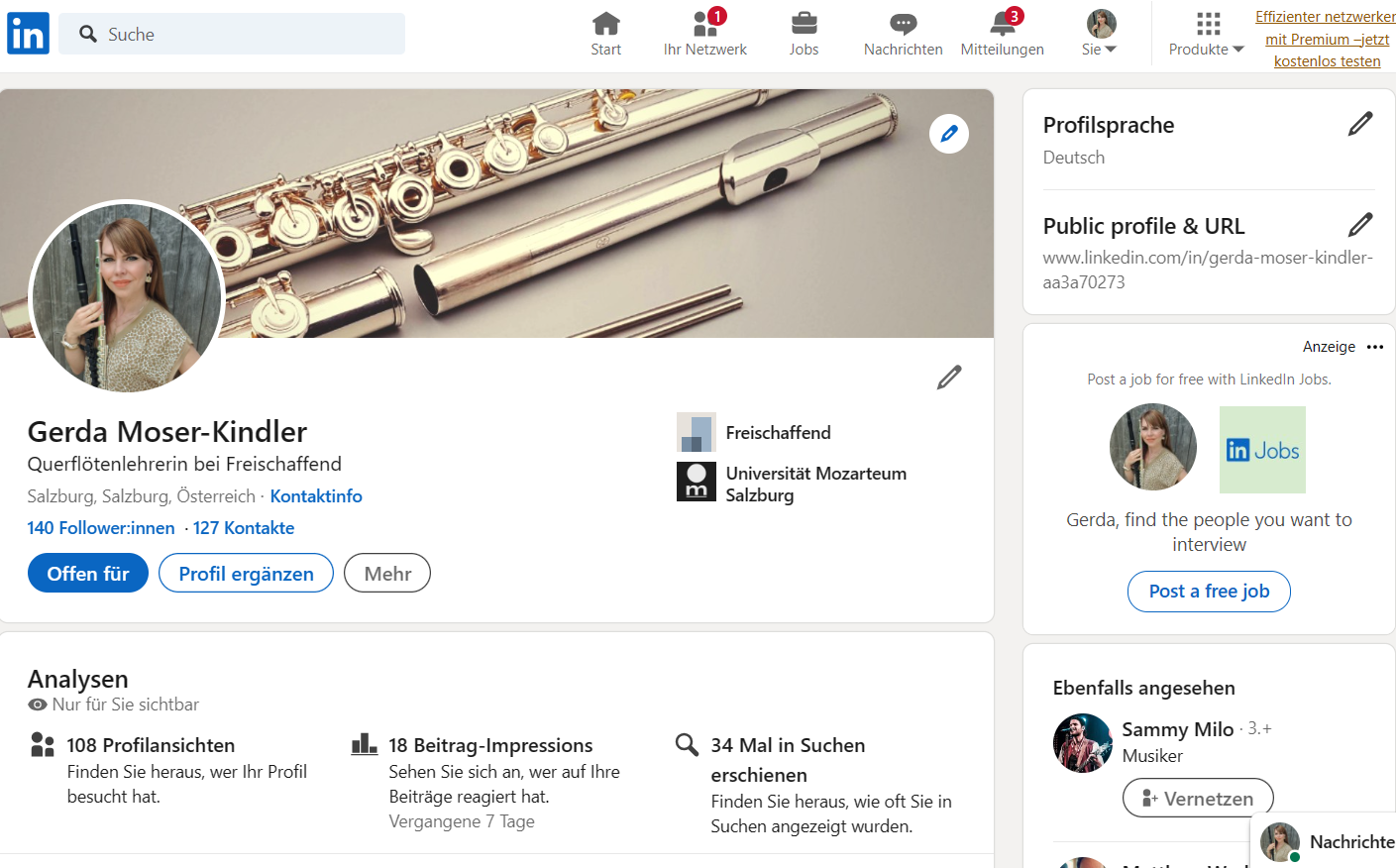Edit Profilsprache with pencil icon
1396x868 pixels.
coord(1359,124)
